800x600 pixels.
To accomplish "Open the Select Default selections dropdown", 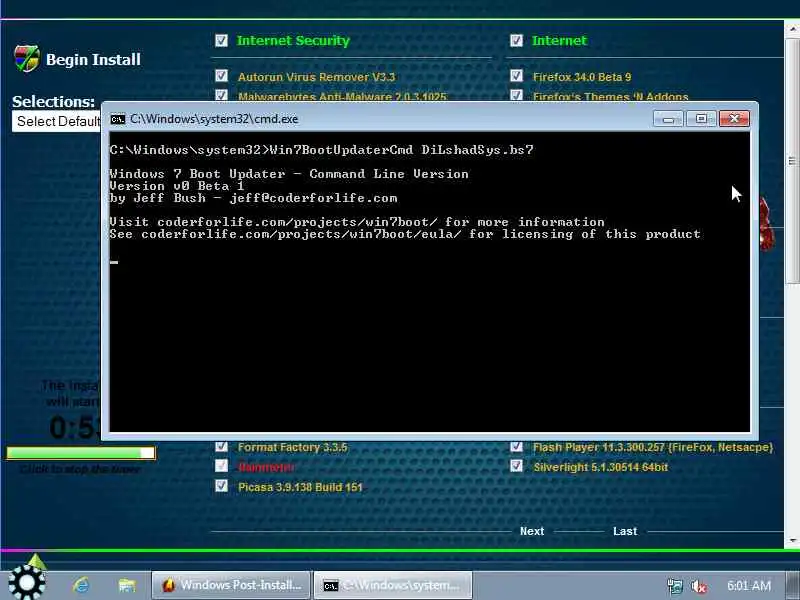I will click(57, 121).
